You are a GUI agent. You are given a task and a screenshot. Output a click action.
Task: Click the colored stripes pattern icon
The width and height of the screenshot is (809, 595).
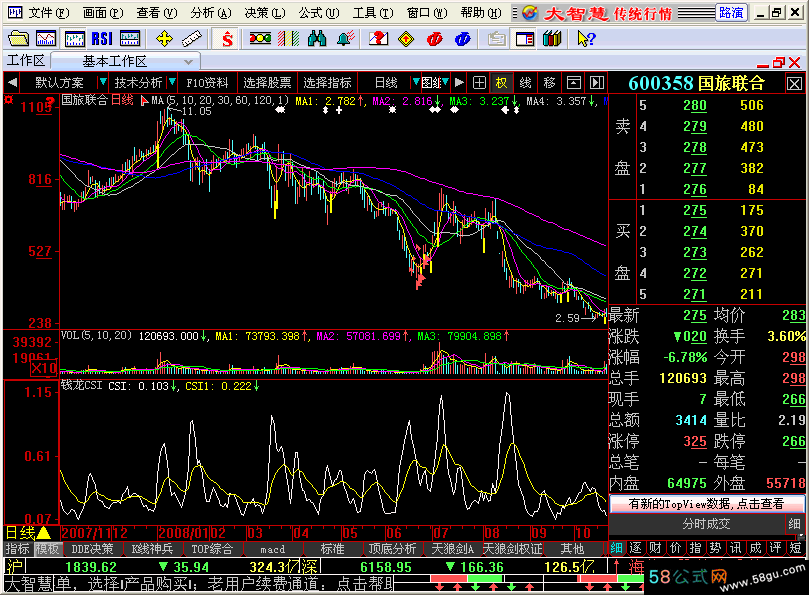tap(288, 39)
